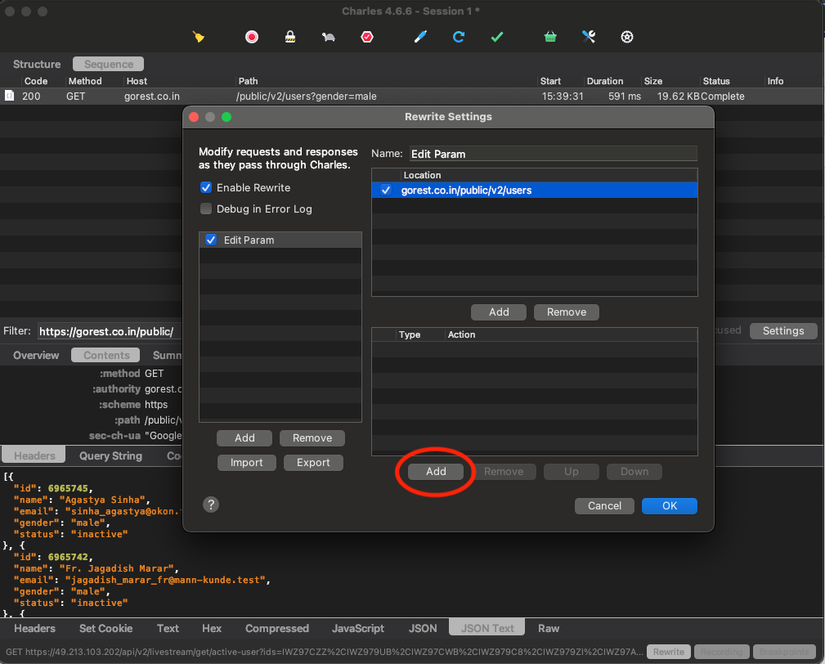Image resolution: width=825 pixels, height=664 pixels.
Task: Select the JSON Text response tab
Action: [487, 628]
